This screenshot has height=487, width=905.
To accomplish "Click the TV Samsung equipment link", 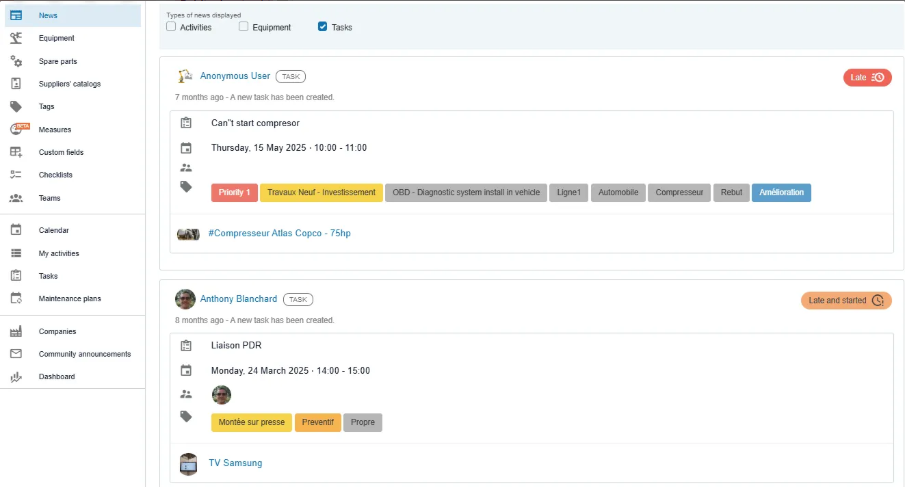I will click(235, 464).
